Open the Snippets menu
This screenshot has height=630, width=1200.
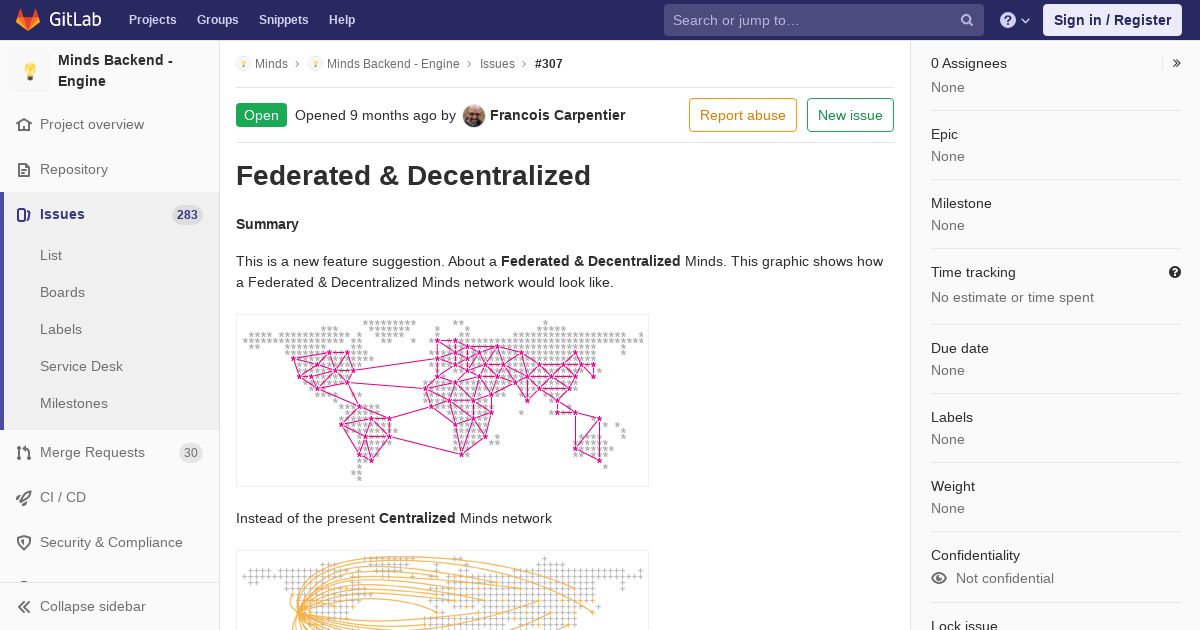283,20
